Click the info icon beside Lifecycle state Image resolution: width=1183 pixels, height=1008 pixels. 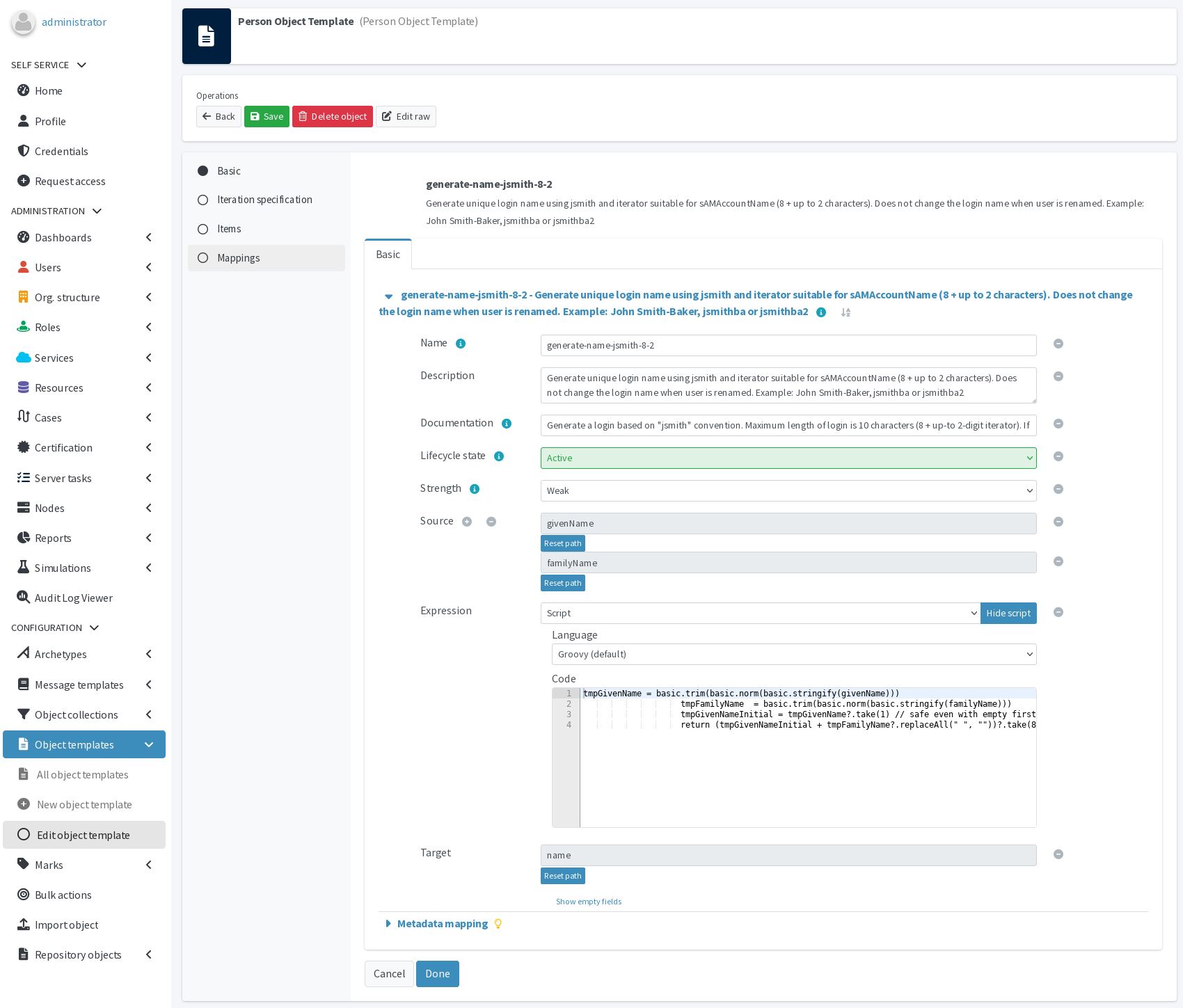point(498,456)
